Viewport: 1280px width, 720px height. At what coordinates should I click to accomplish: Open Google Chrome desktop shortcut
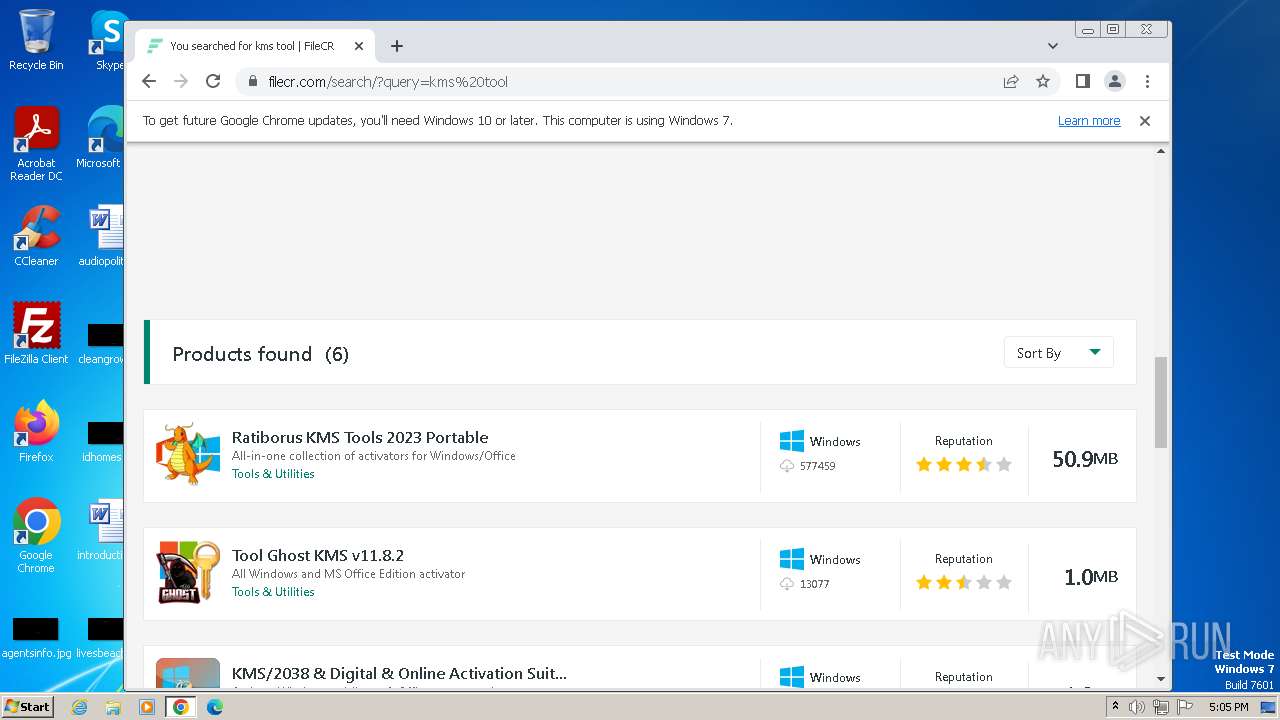36,535
